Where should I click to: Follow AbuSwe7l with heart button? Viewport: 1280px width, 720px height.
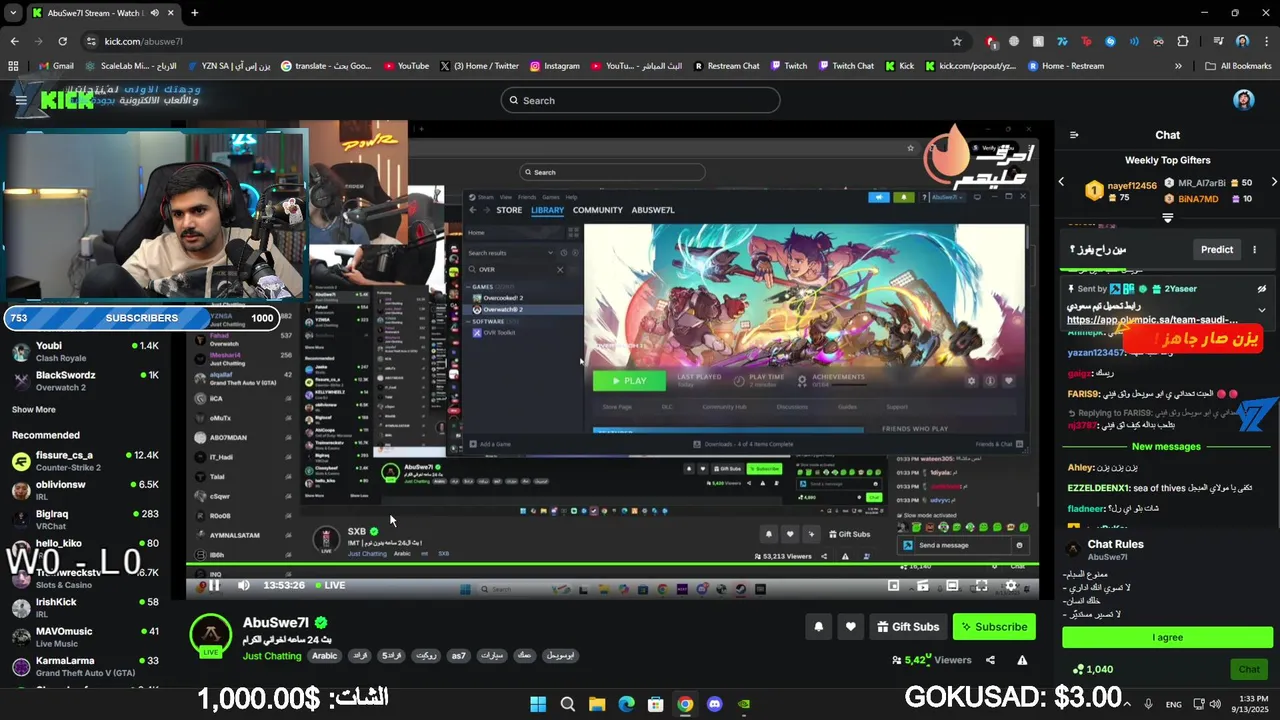tap(850, 627)
